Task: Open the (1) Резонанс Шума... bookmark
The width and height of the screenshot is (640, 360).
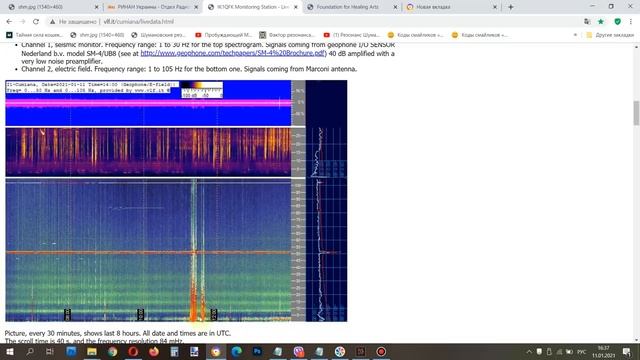Action: pyautogui.click(x=352, y=35)
